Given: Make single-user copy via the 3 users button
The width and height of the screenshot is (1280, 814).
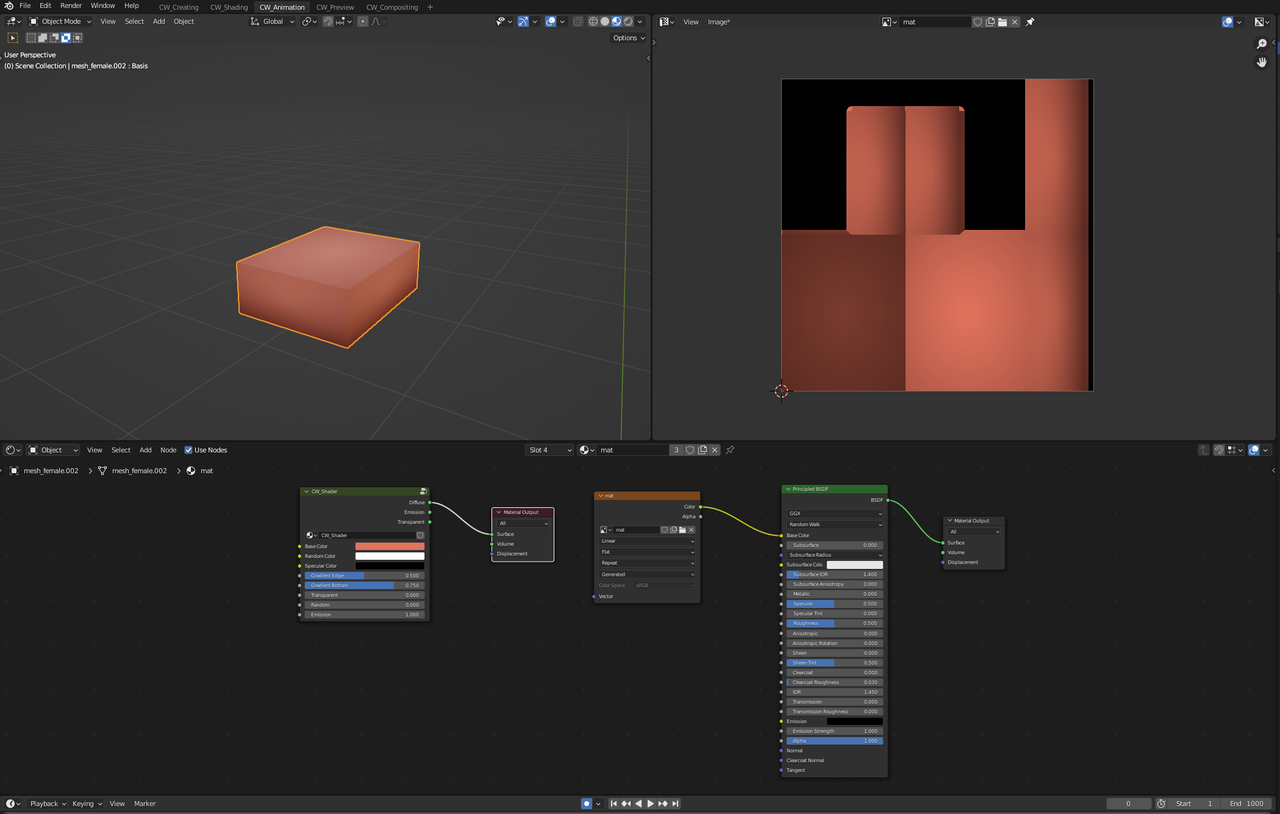Looking at the screenshot, I should click(677, 450).
